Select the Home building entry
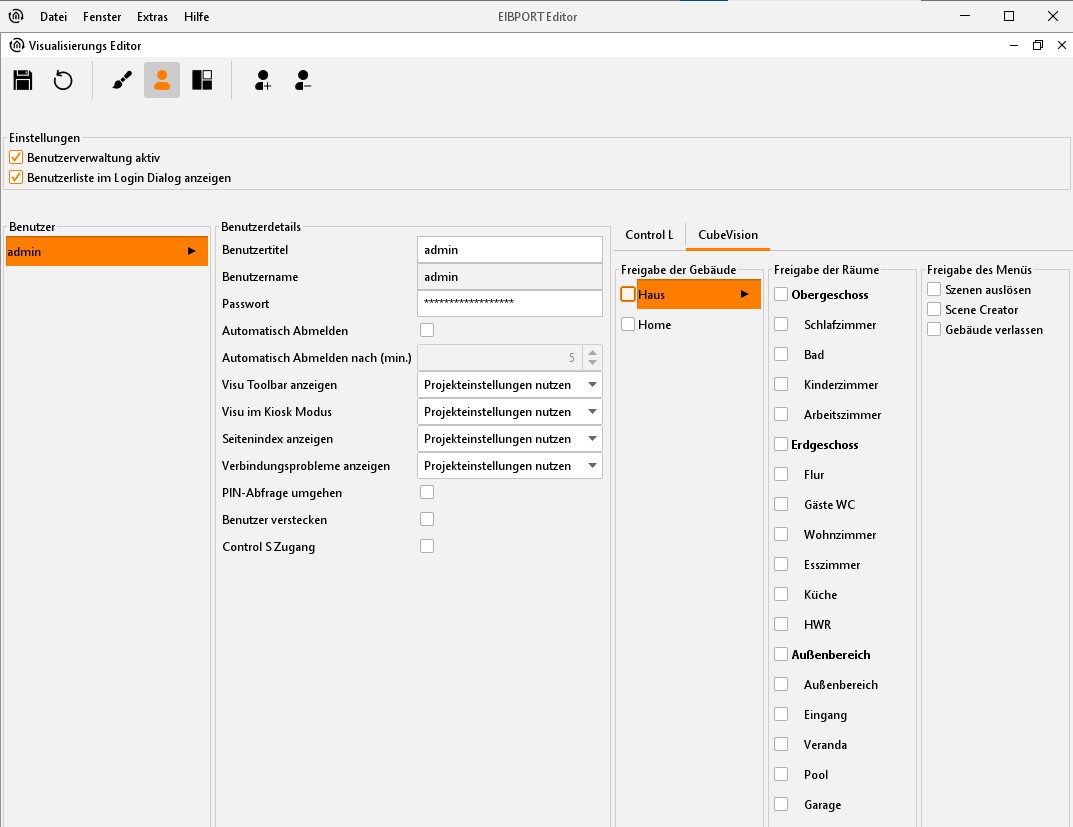 pyautogui.click(x=655, y=325)
